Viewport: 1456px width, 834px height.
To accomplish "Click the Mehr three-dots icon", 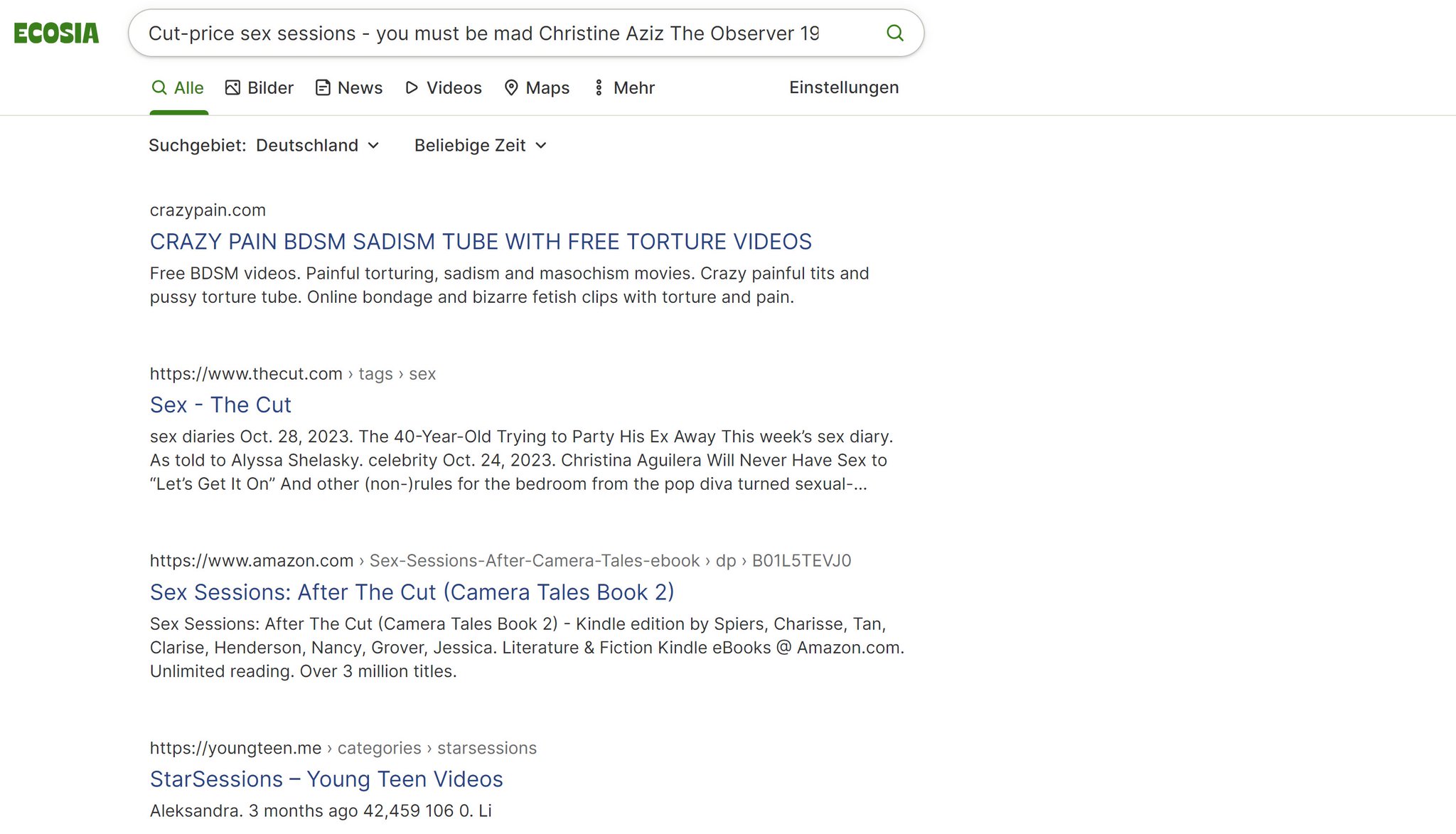I will point(599,87).
